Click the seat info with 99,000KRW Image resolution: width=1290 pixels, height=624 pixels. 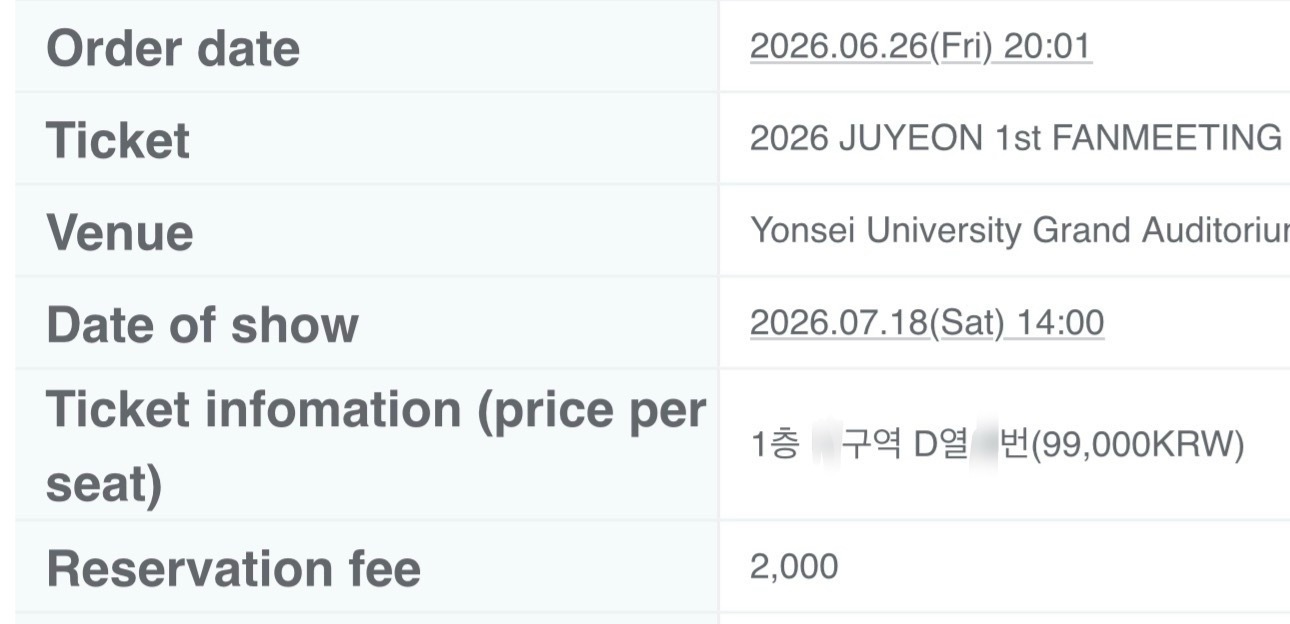coord(997,446)
